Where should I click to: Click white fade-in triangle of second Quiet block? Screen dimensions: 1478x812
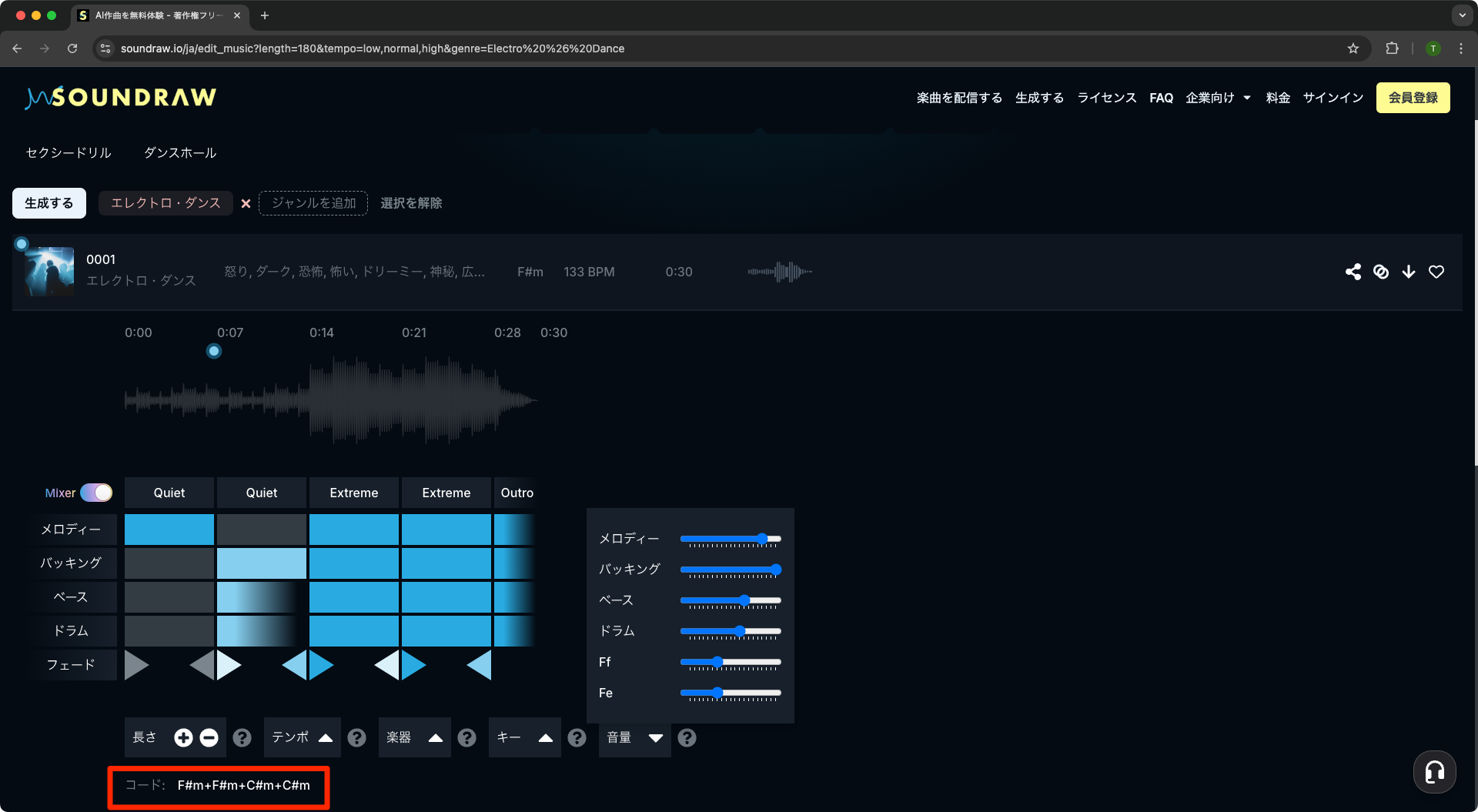229,665
